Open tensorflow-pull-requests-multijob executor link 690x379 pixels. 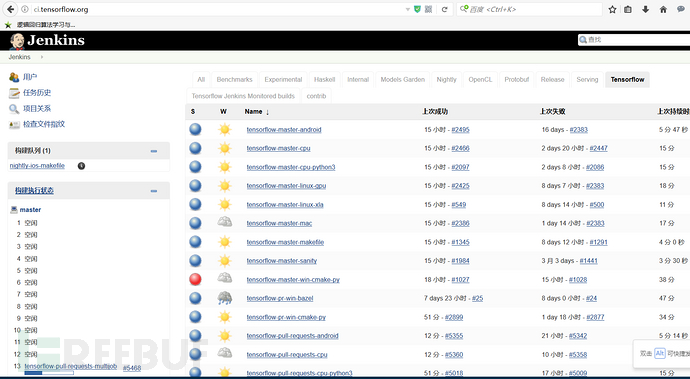pyautogui.click(x=71, y=366)
